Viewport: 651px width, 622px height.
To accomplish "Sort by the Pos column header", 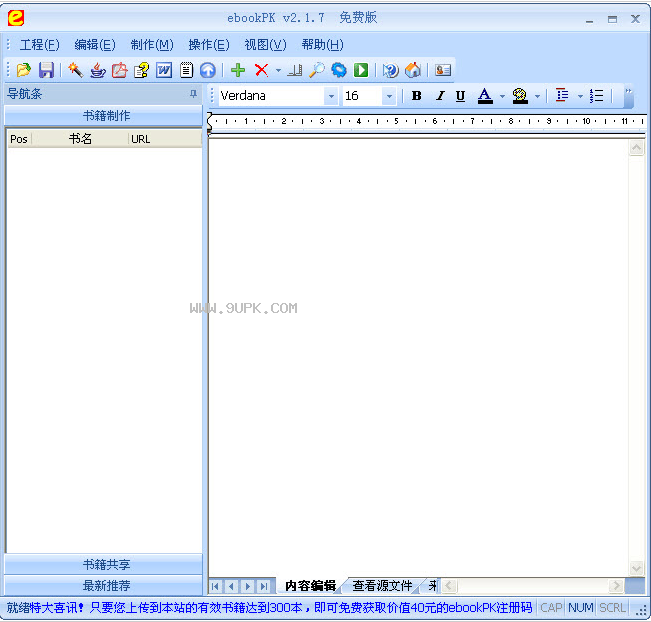I will click(x=19, y=139).
